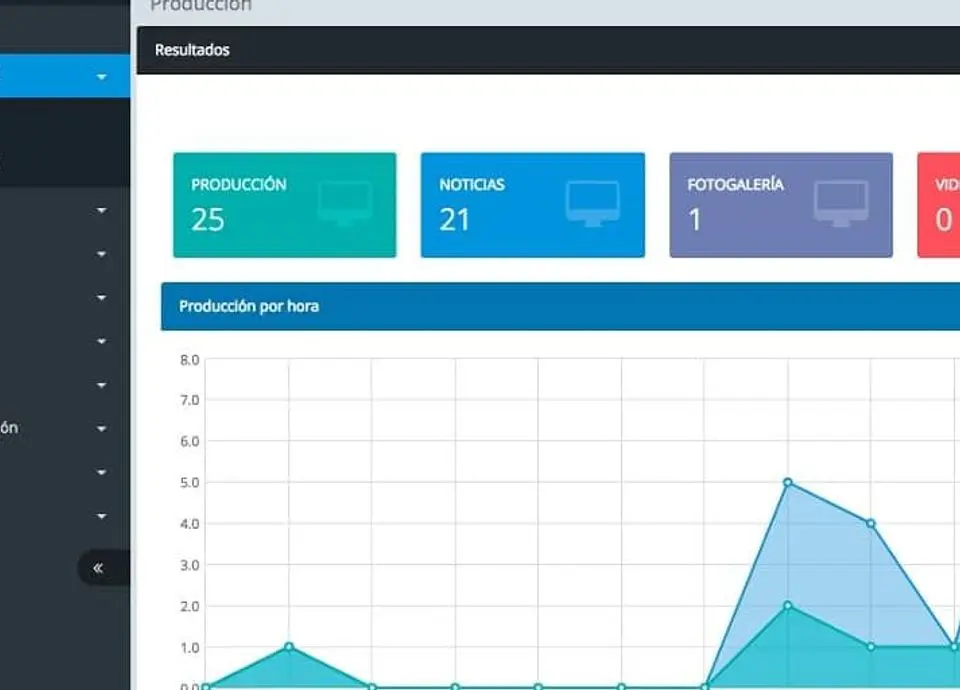Click the monitor icon in the Fotogalería card

pos(841,203)
